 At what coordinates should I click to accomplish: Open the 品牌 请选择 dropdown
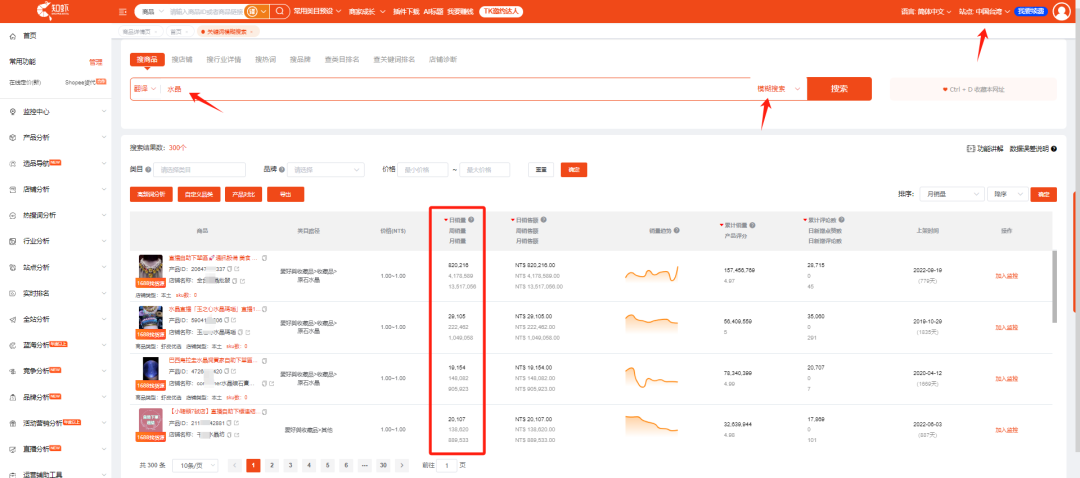(x=326, y=169)
